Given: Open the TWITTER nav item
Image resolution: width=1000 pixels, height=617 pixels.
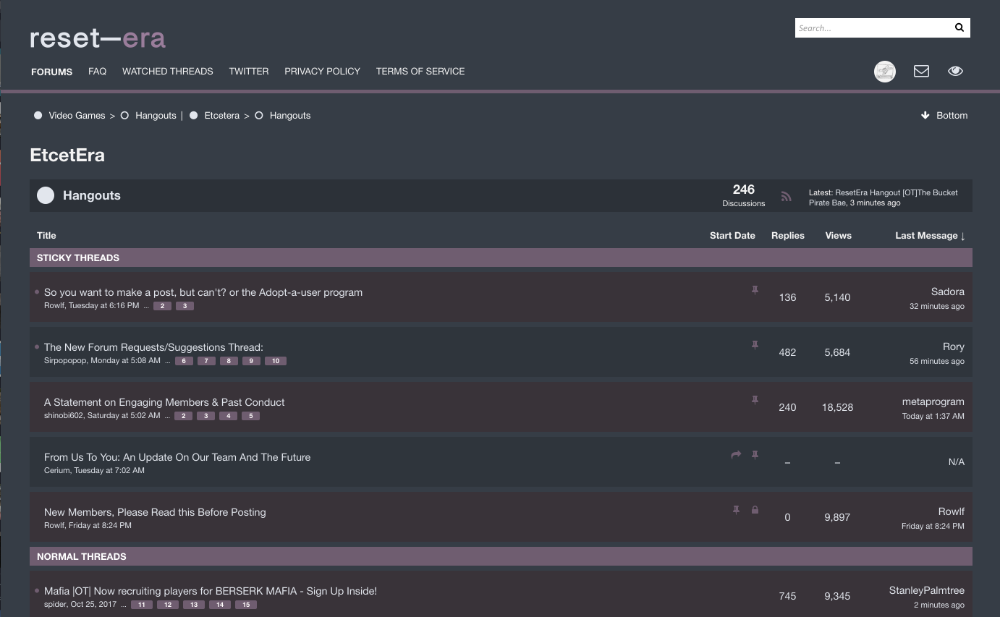Looking at the screenshot, I should 249,71.
